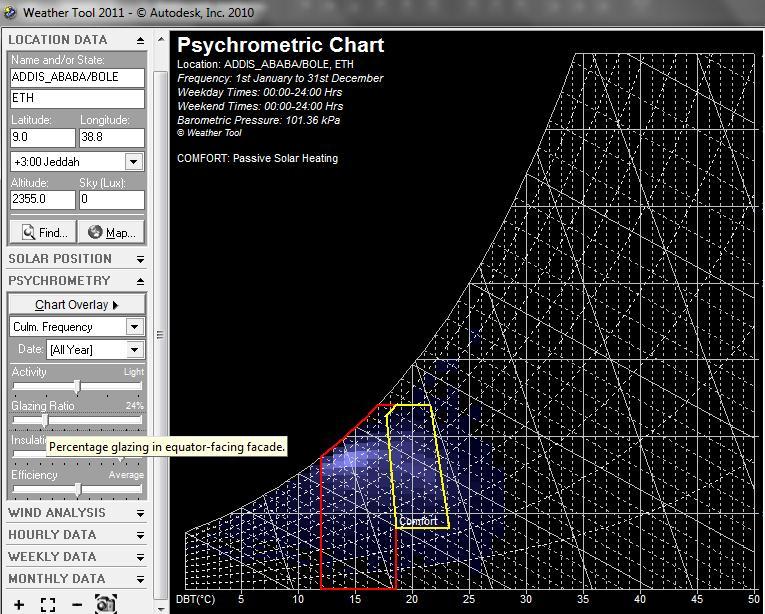The width and height of the screenshot is (765, 614).
Task: Expand the MONTHLY DATA section
Action: point(141,579)
